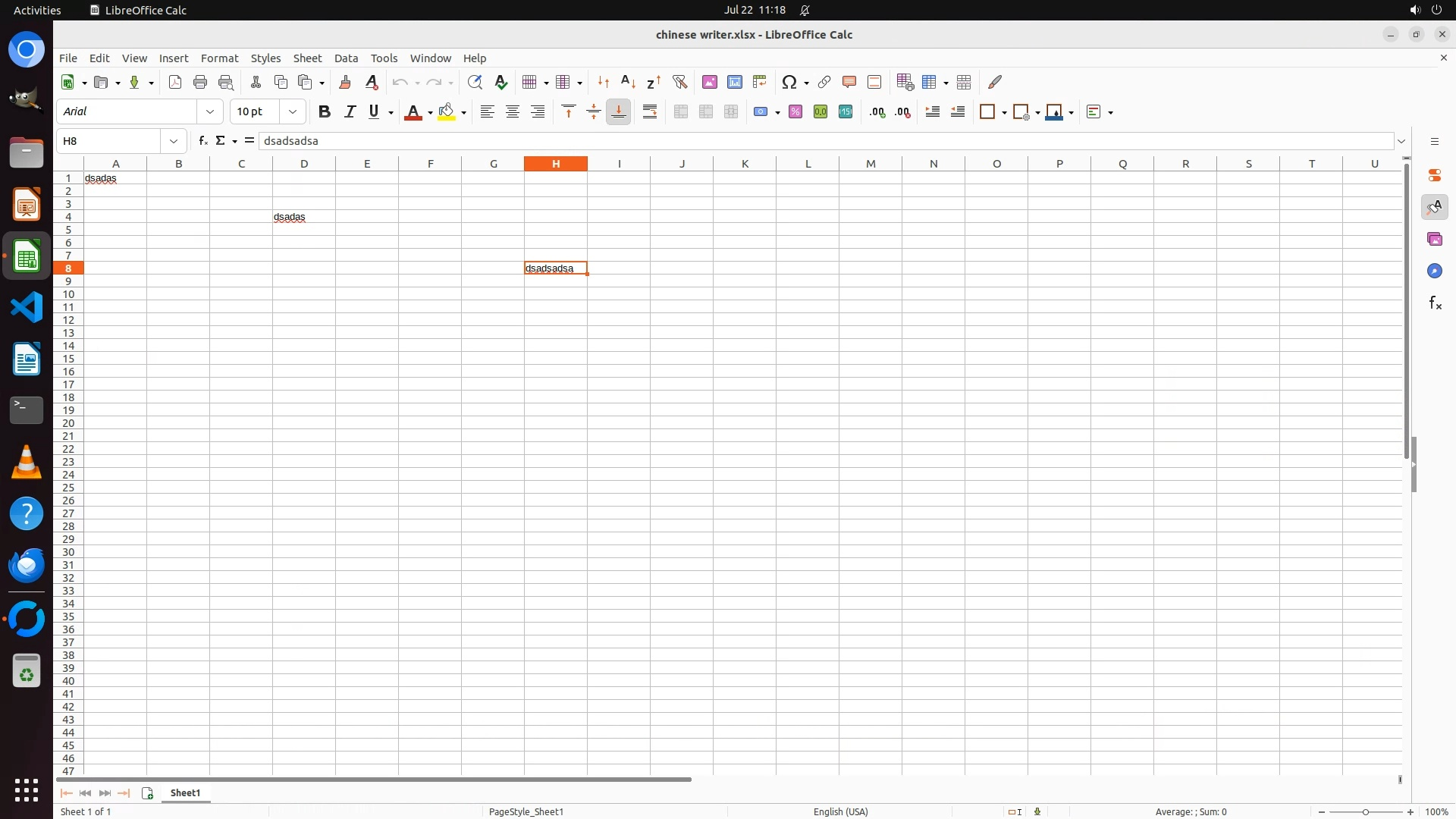Image resolution: width=1456 pixels, height=819 pixels.
Task: Apply the yellow background highlight color
Action: [447, 112]
